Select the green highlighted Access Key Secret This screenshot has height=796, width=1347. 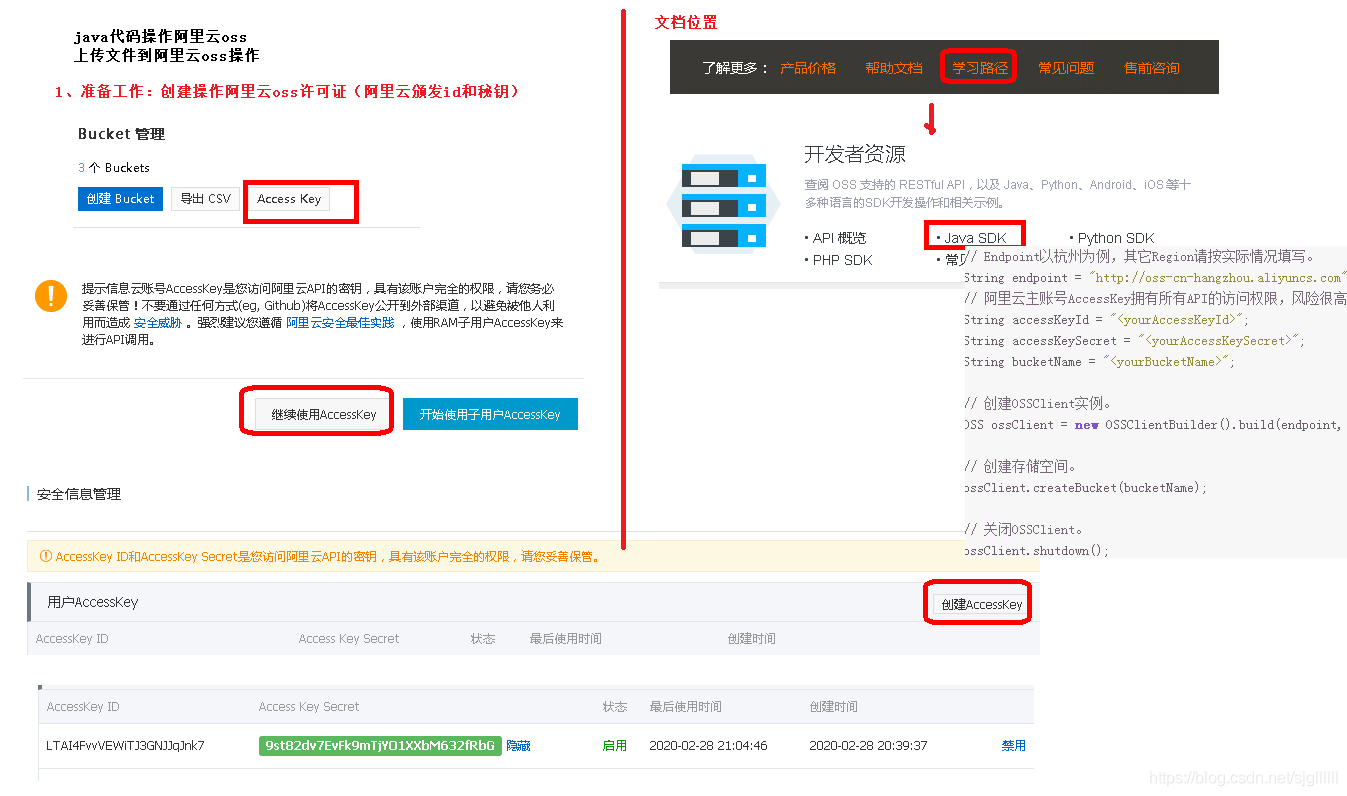[380, 745]
